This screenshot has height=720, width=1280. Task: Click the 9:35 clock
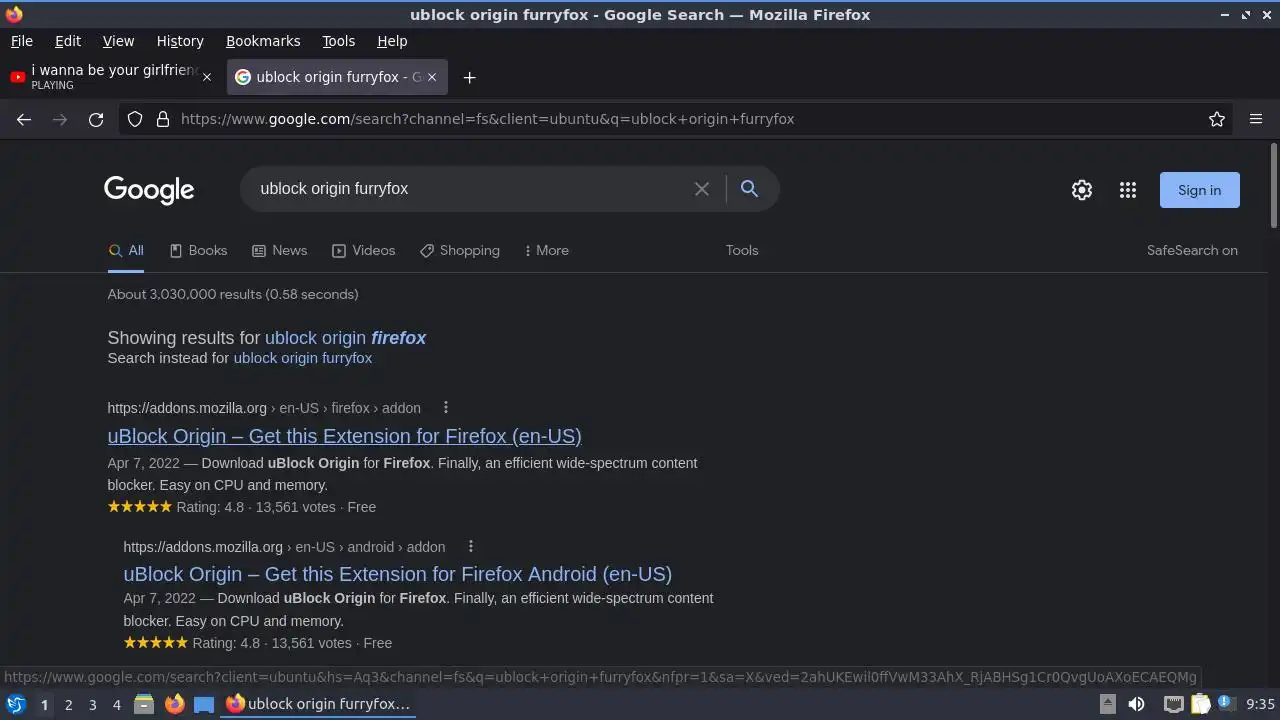[1260, 704]
